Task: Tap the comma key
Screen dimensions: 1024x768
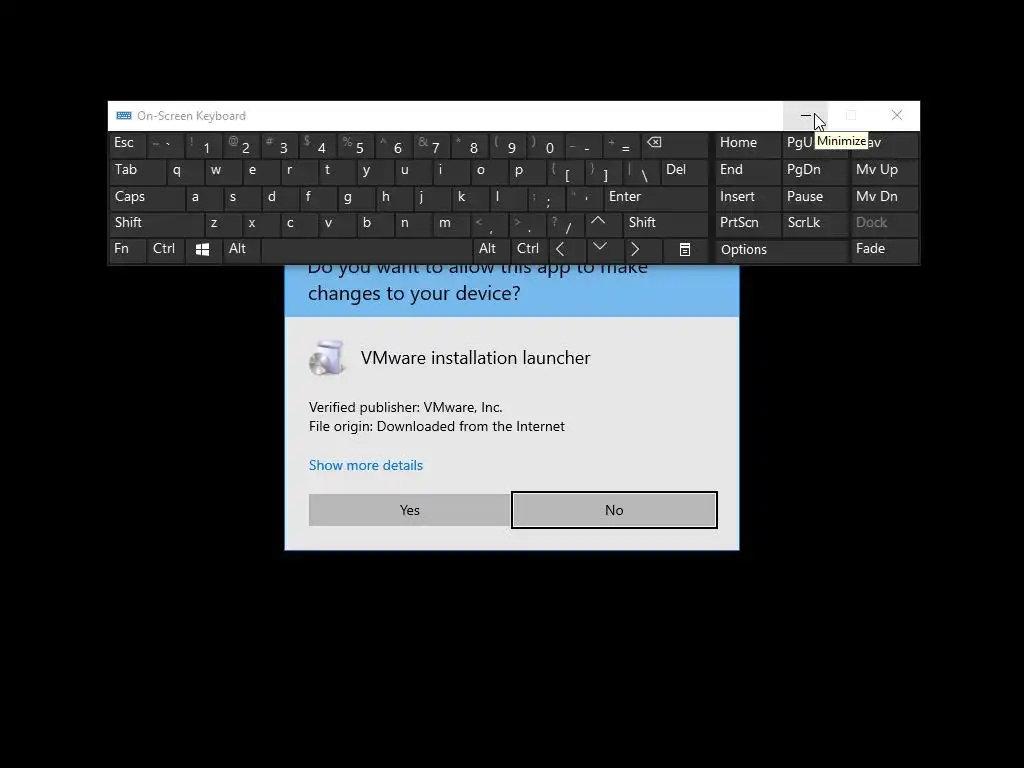Action: pos(488,224)
